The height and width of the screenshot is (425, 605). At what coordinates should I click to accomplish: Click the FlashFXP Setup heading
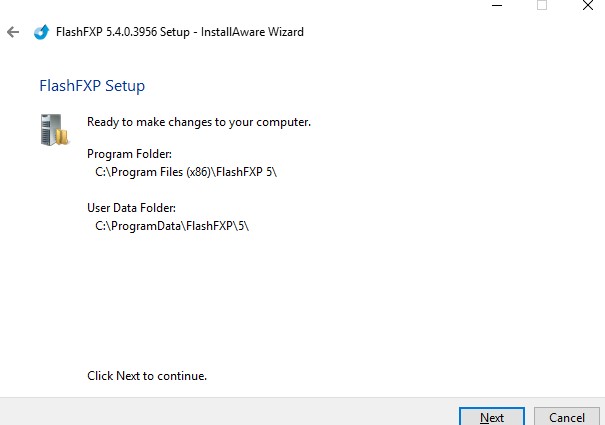point(92,86)
